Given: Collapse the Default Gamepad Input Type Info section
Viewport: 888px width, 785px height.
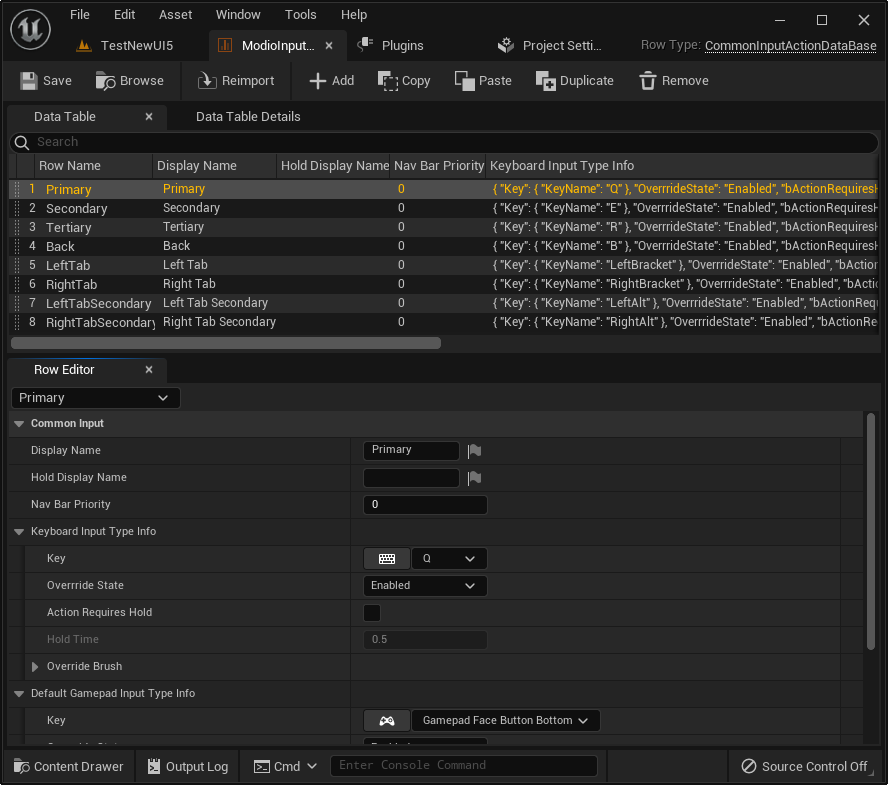Looking at the screenshot, I should point(19,694).
